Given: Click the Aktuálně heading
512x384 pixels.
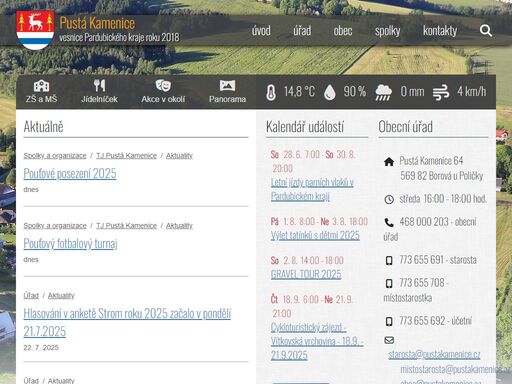Looking at the screenshot, I should (43, 127).
